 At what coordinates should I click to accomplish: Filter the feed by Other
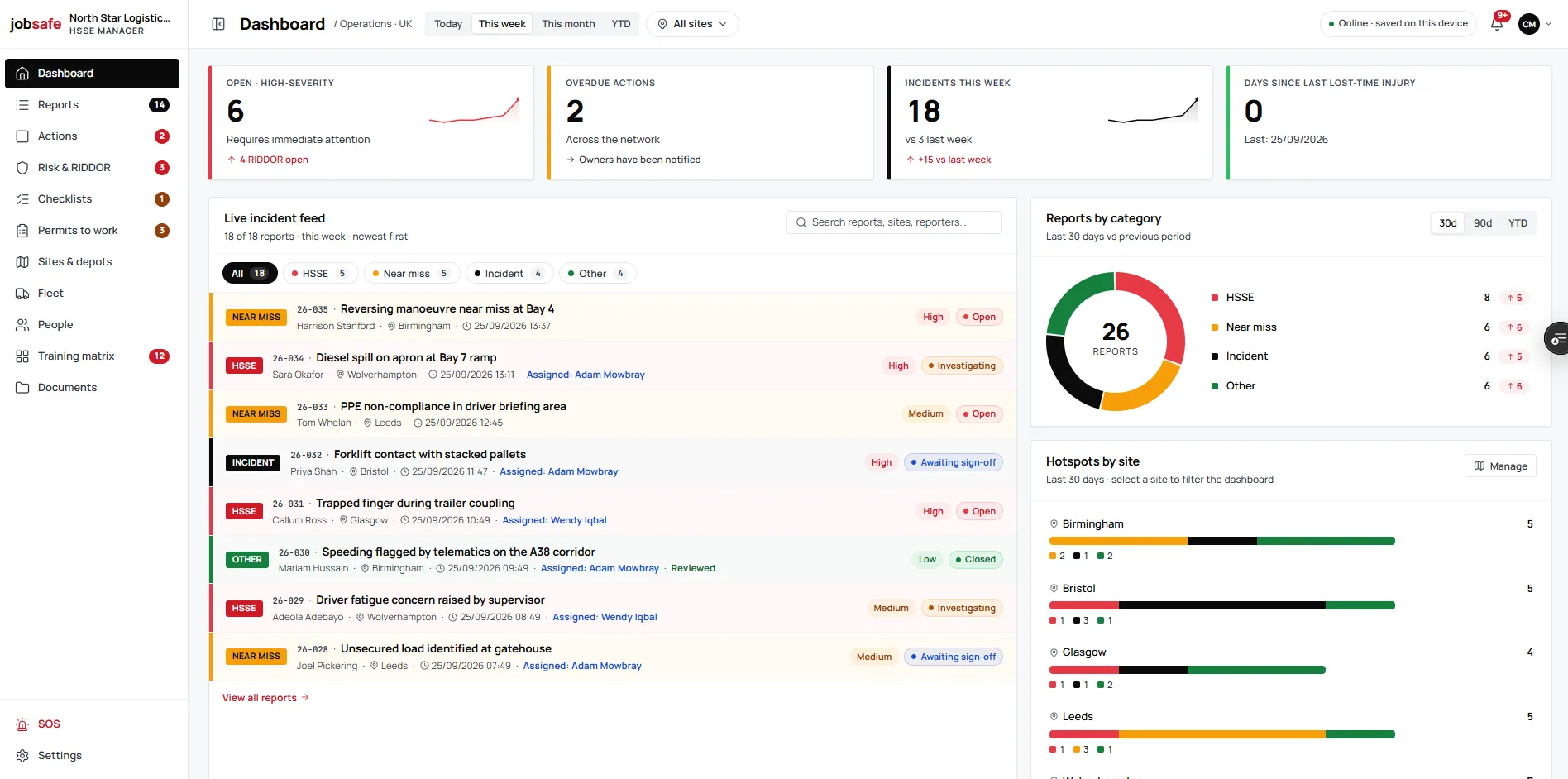pos(598,274)
